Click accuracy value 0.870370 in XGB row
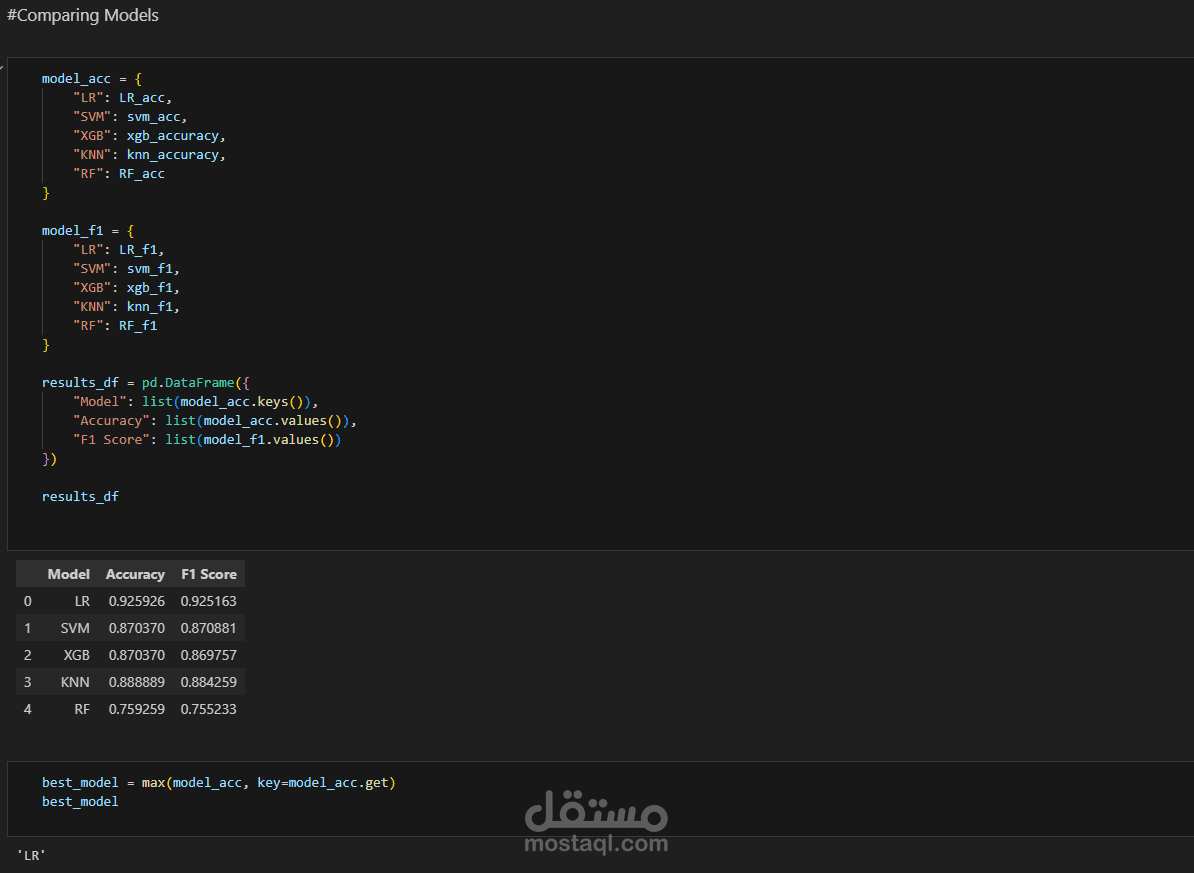The height and width of the screenshot is (873, 1194). (136, 655)
